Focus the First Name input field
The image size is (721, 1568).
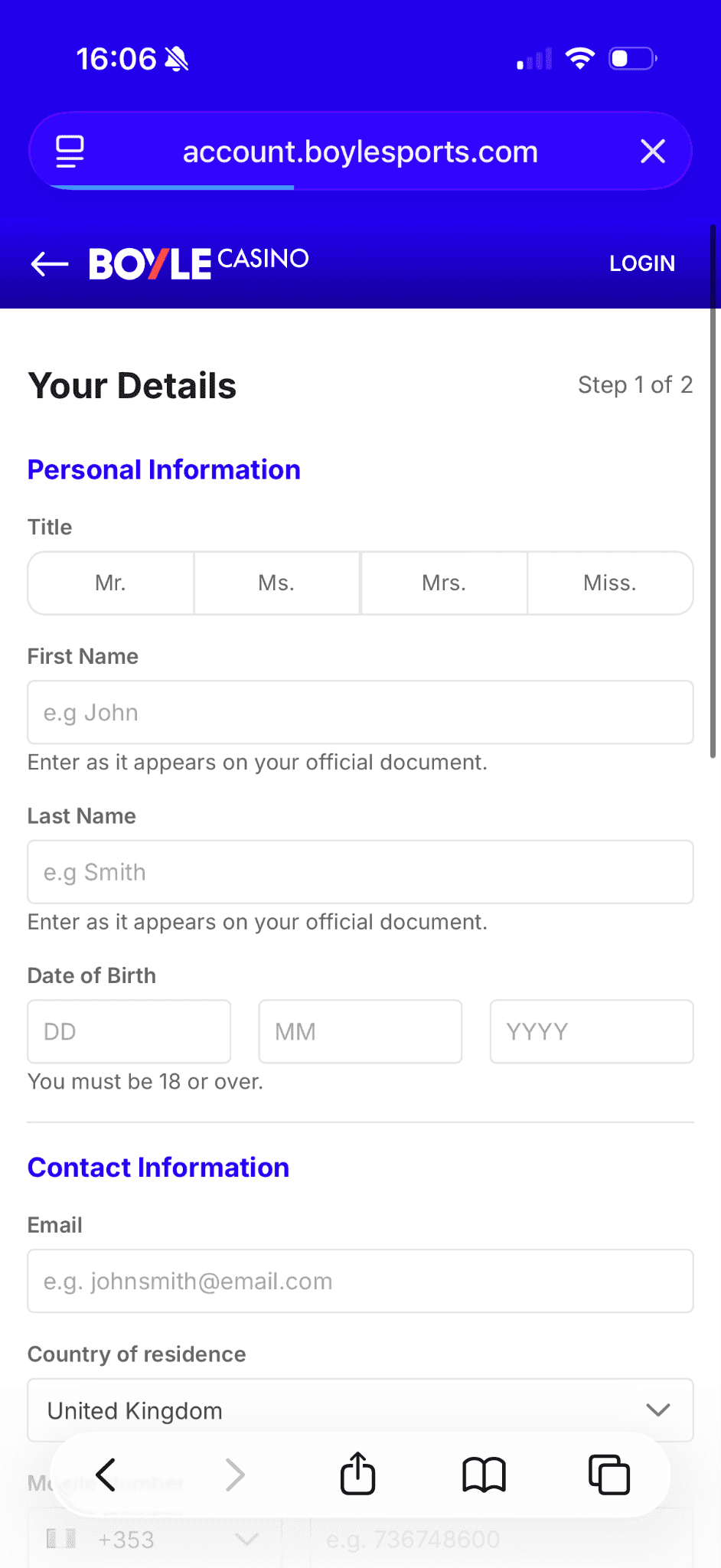(360, 713)
